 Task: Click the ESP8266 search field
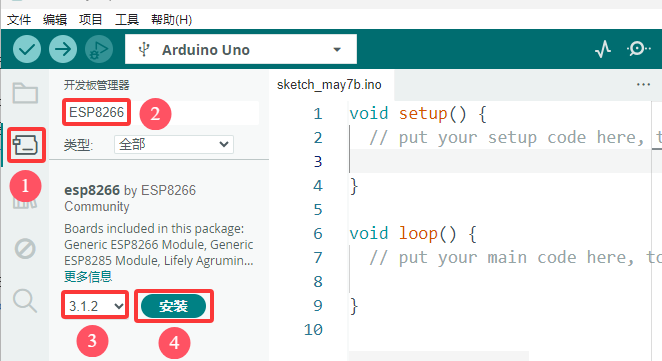161,112
